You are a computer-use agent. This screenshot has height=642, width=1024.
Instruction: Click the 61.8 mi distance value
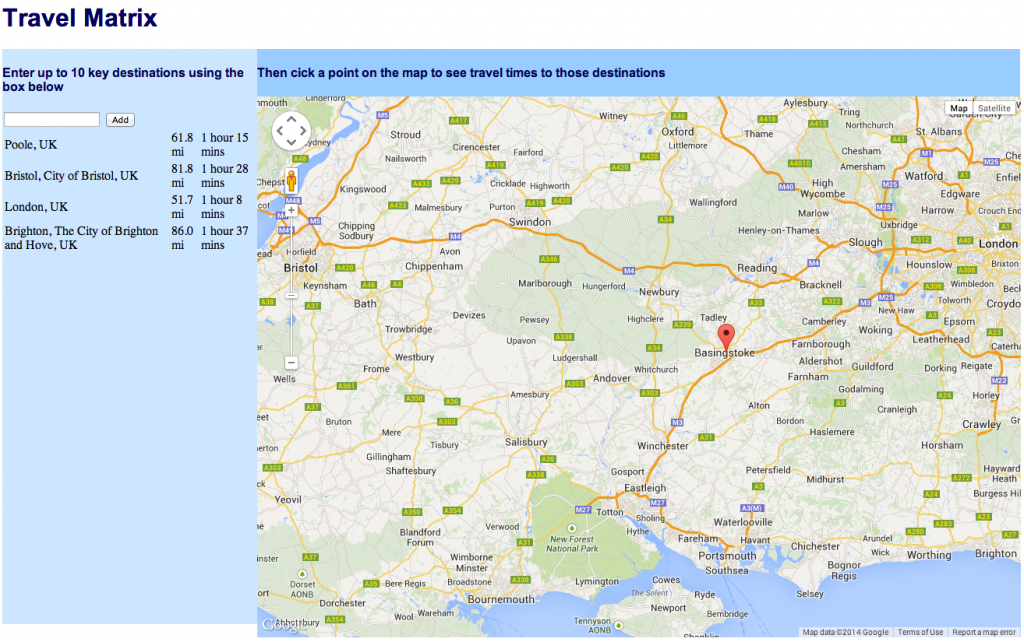pos(182,144)
